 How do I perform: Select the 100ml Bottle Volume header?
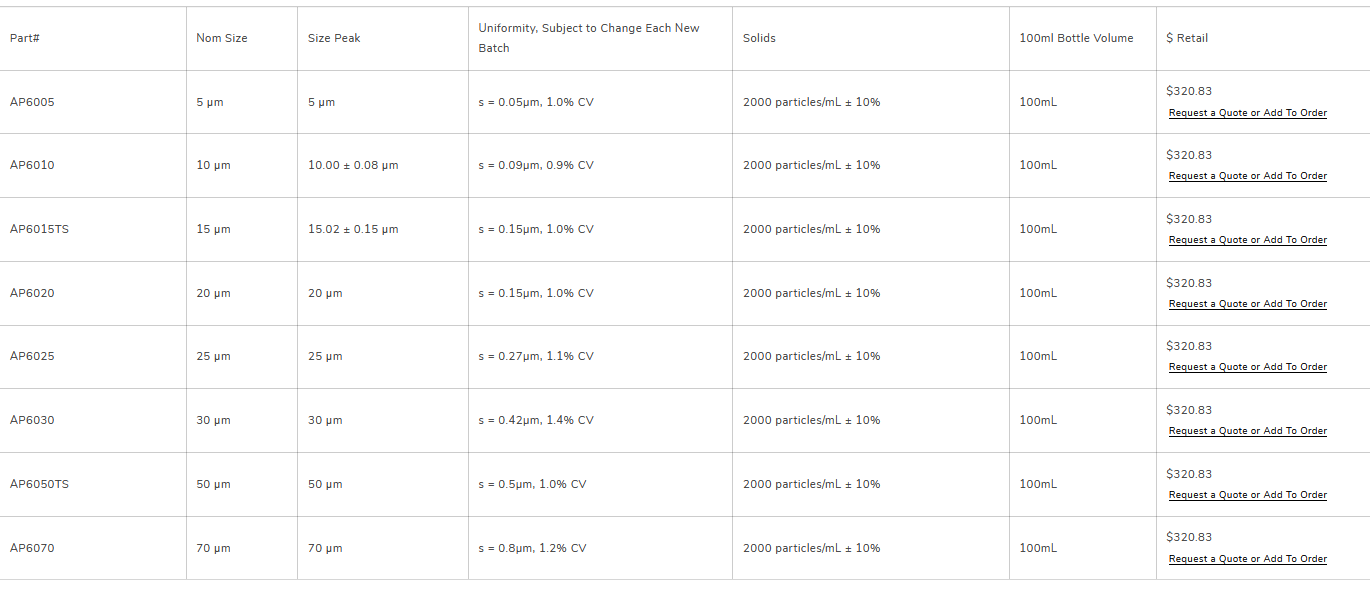coord(1076,38)
